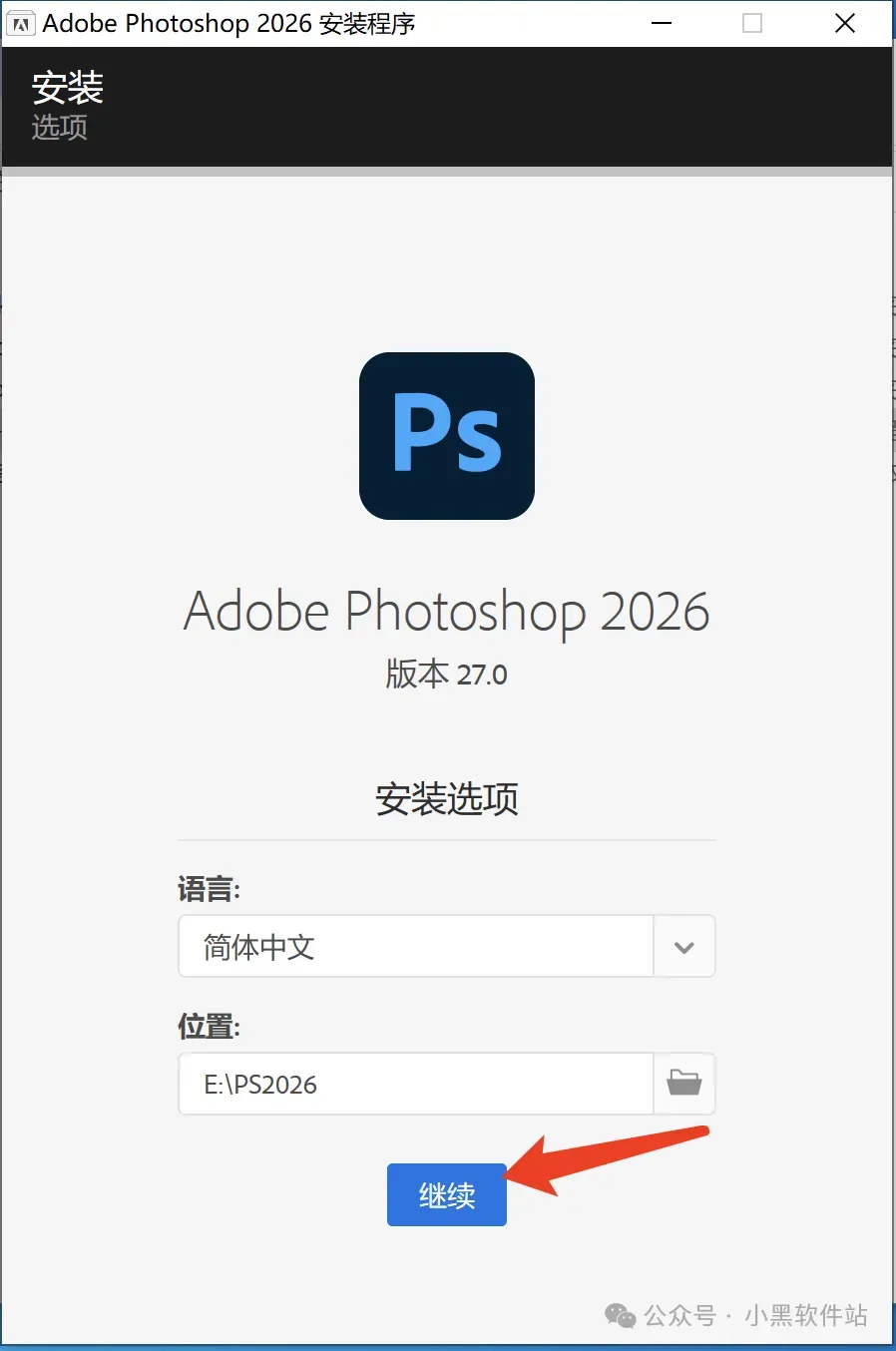Click the Adobe installer icon in title bar
The image size is (896, 1351).
[x=21, y=24]
